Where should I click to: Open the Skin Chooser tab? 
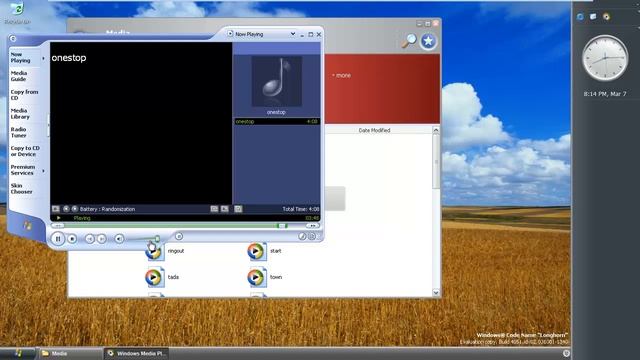[x=21, y=189]
